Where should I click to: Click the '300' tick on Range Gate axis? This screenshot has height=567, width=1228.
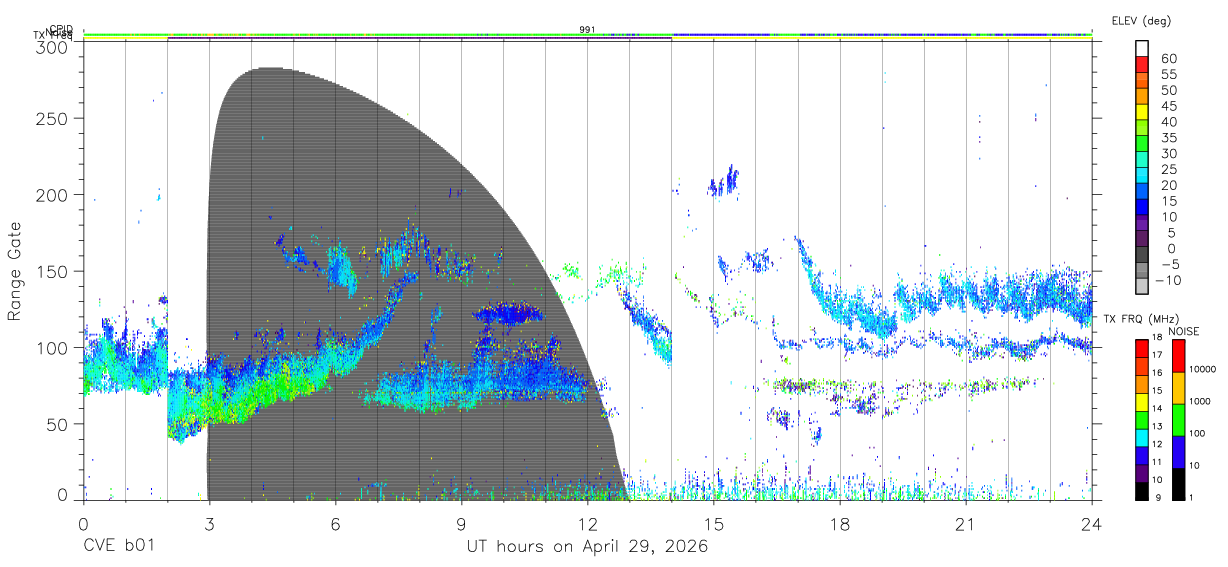pyautogui.click(x=52, y=46)
